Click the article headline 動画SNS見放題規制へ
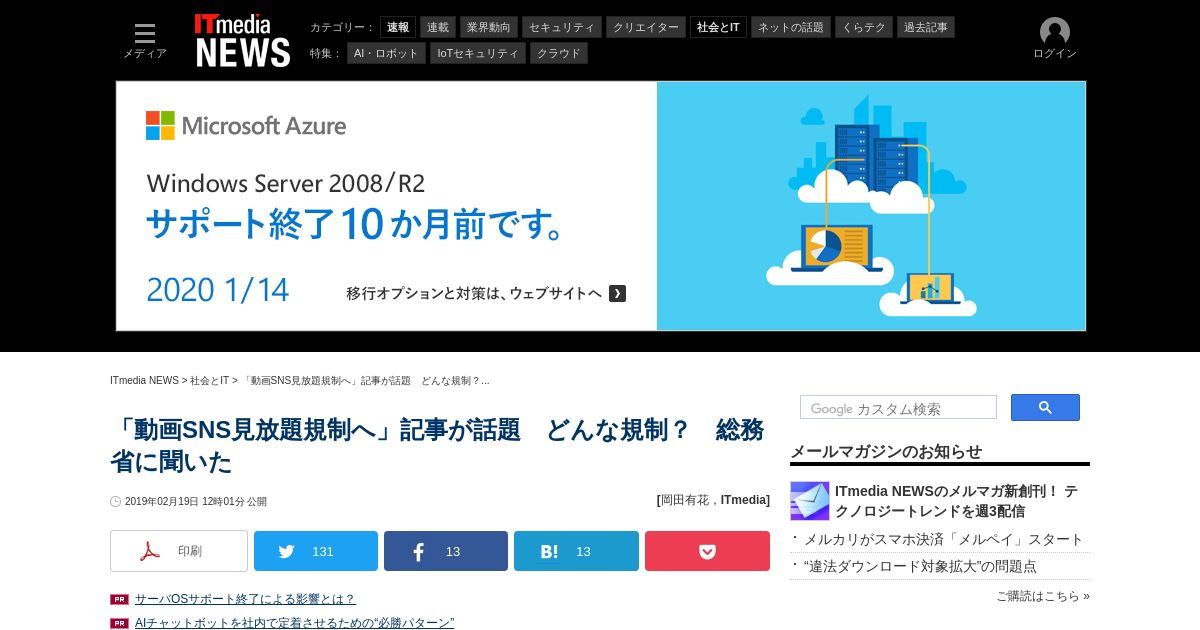This screenshot has height=630, width=1200. 437,445
